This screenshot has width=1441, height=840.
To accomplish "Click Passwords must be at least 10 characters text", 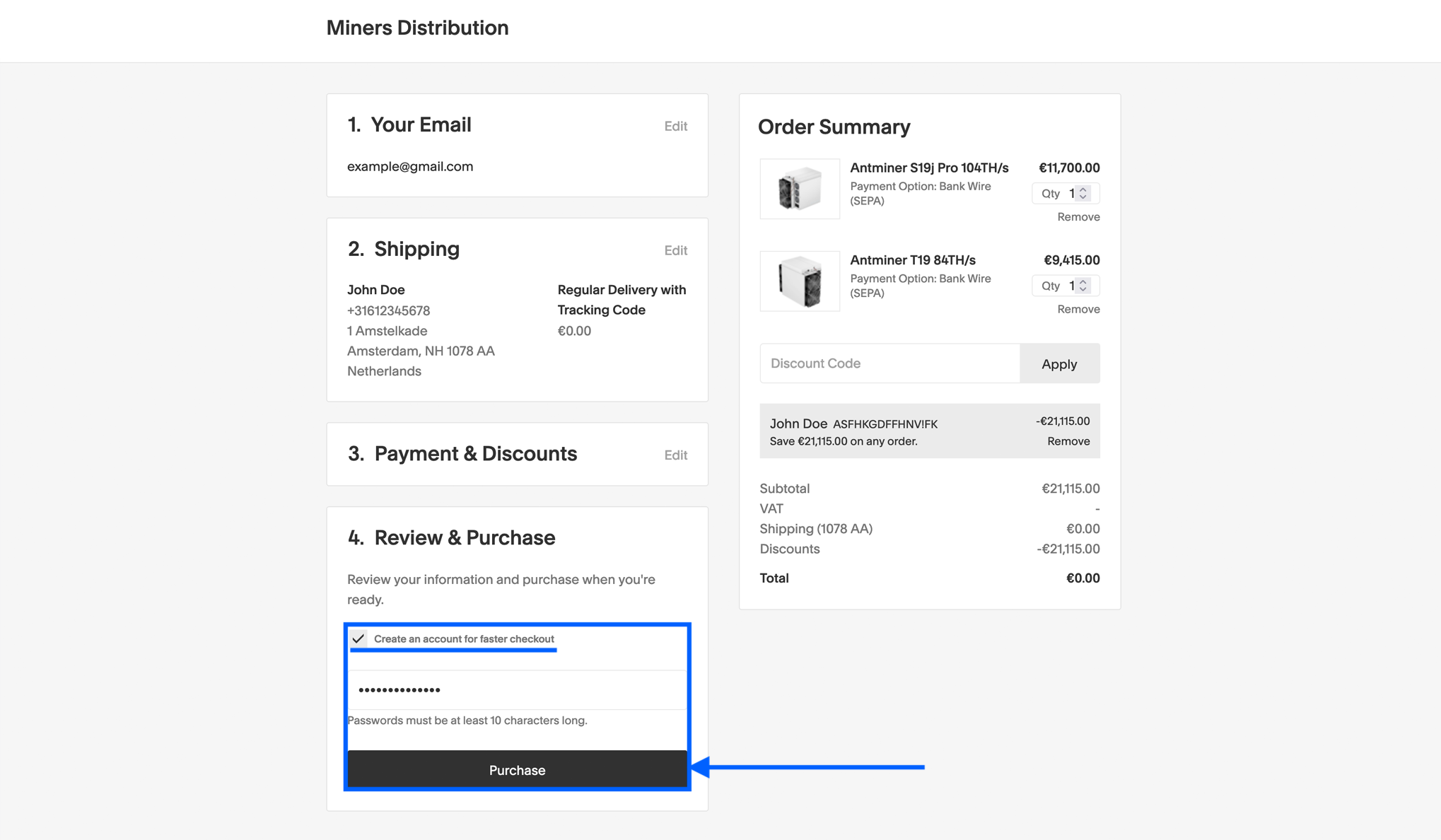I will 467,721.
